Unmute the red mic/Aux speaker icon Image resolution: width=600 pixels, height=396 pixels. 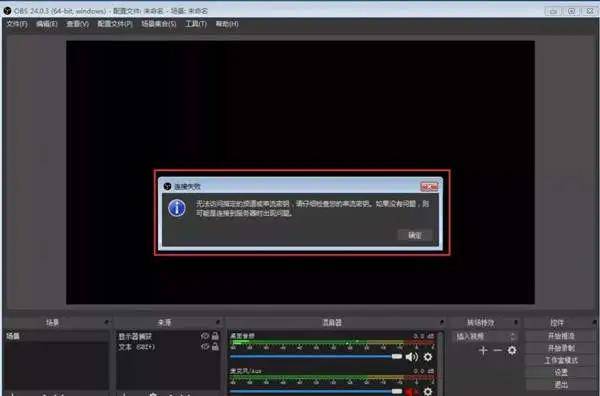411,391
